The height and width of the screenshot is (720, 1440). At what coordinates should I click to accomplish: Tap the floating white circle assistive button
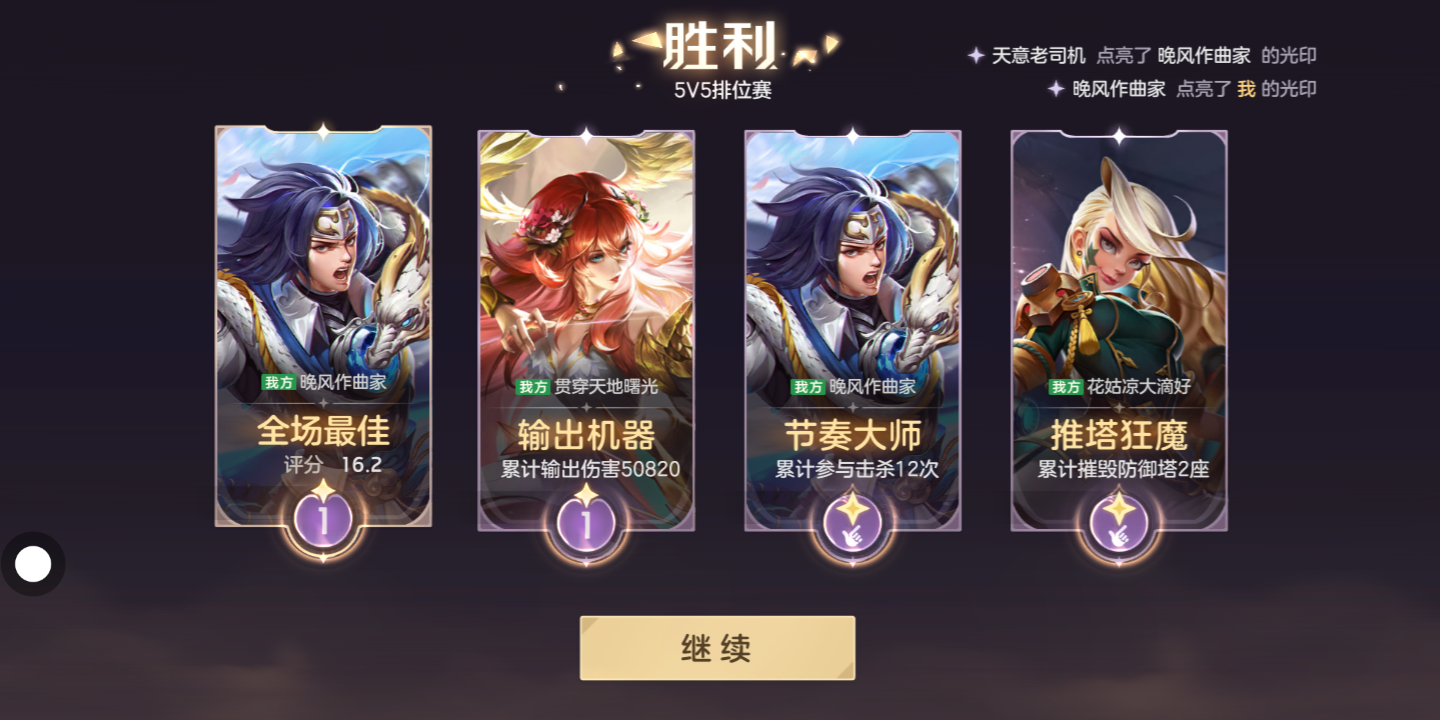[x=33, y=564]
